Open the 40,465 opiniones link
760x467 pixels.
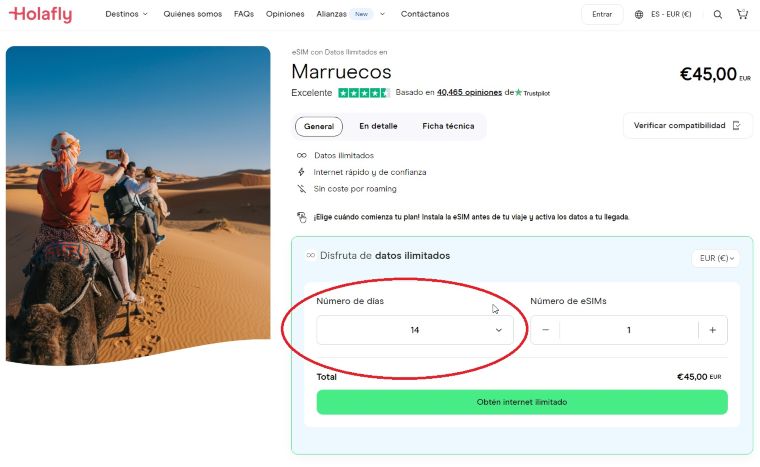(x=469, y=93)
